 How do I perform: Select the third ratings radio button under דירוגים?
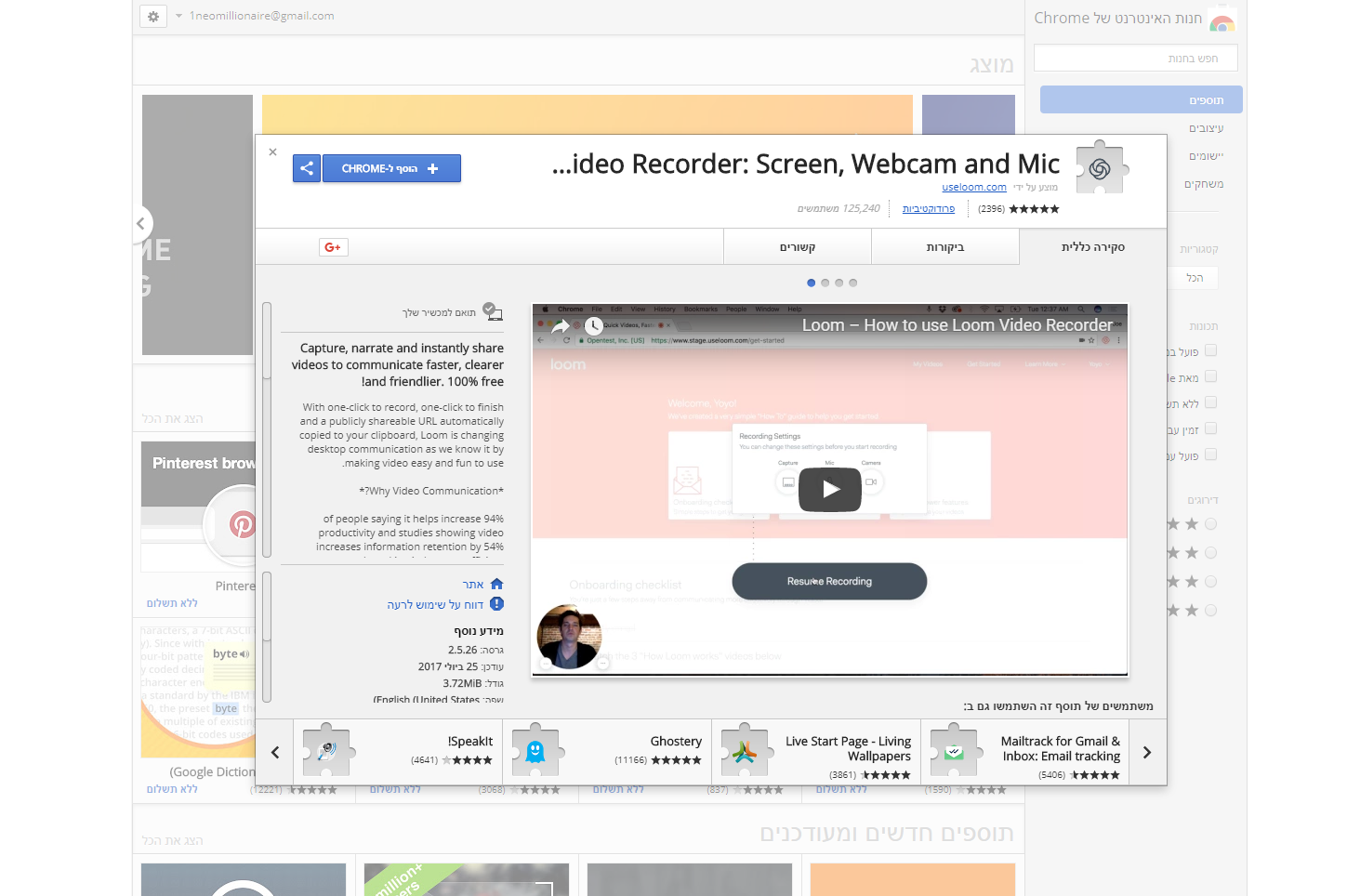pyautogui.click(x=1210, y=582)
